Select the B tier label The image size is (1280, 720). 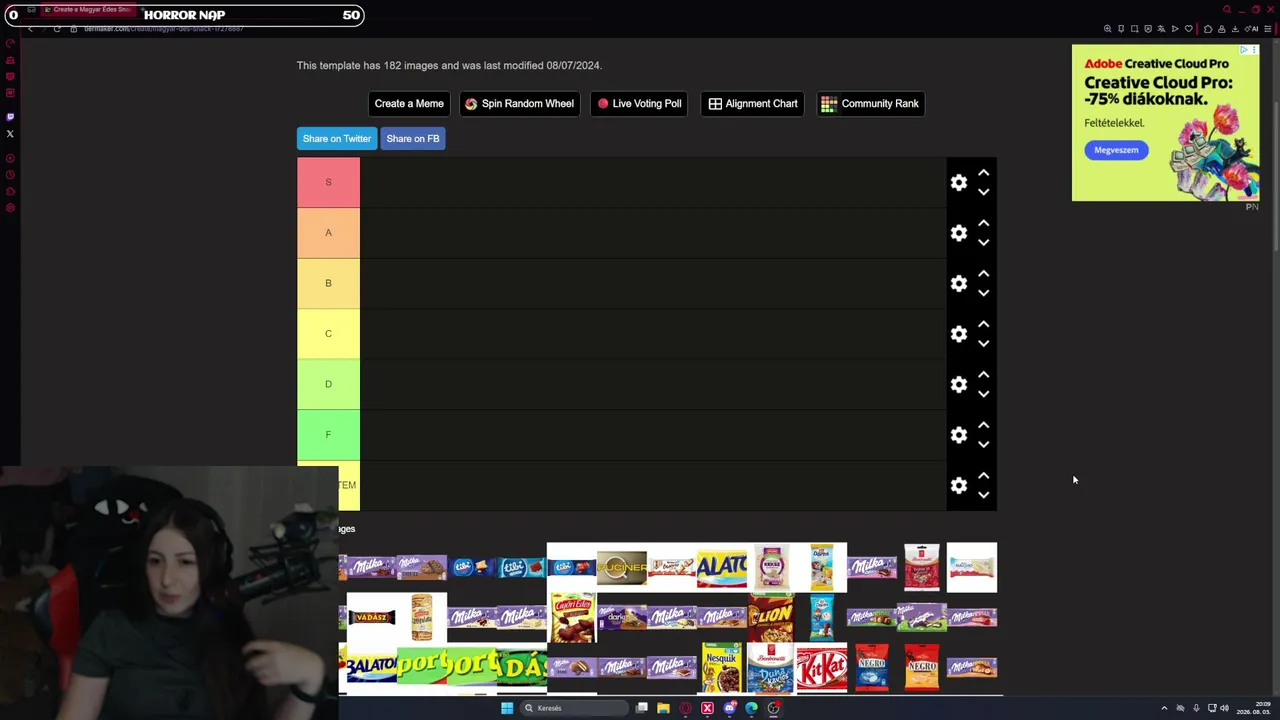[328, 283]
